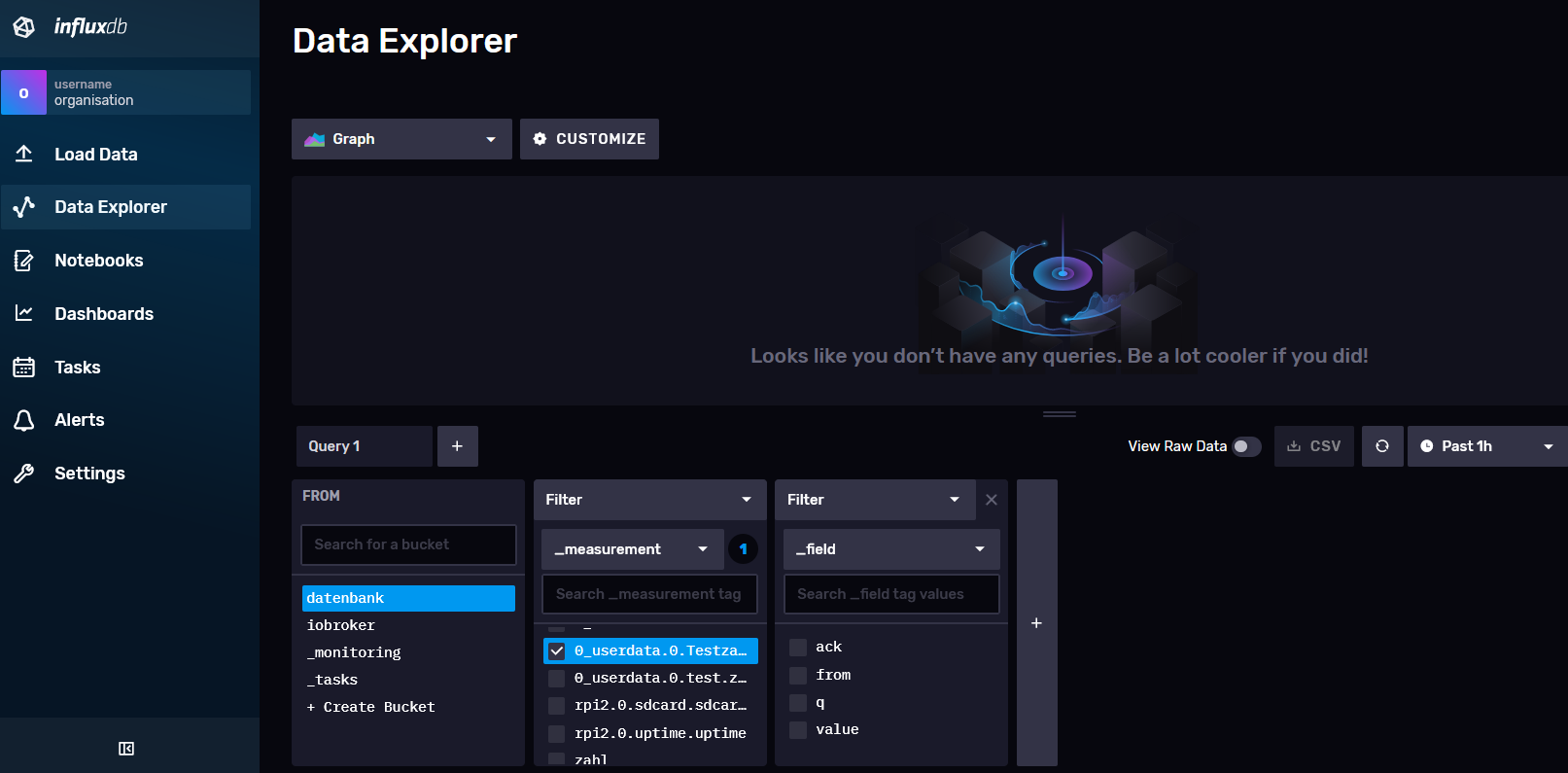This screenshot has height=773, width=1568.
Task: Collapse the sidebar navigation
Action: coord(126,748)
